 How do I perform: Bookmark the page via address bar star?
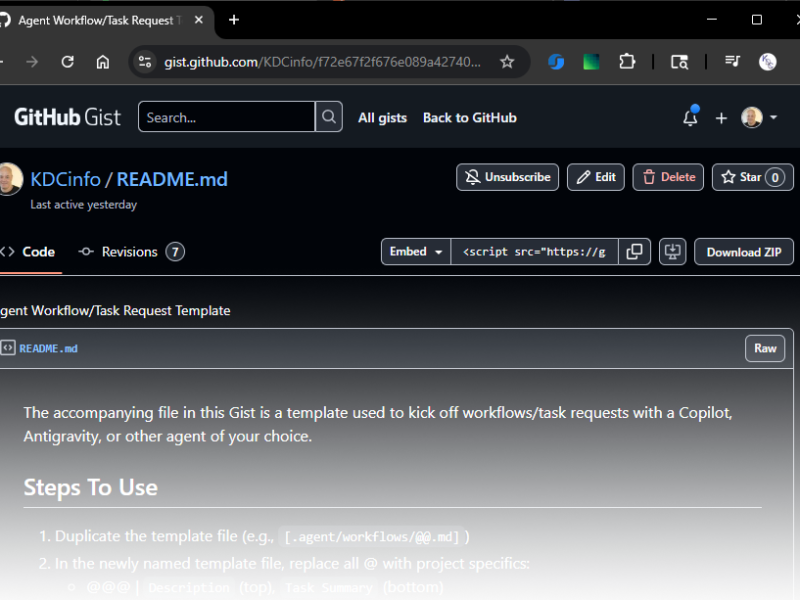point(507,60)
